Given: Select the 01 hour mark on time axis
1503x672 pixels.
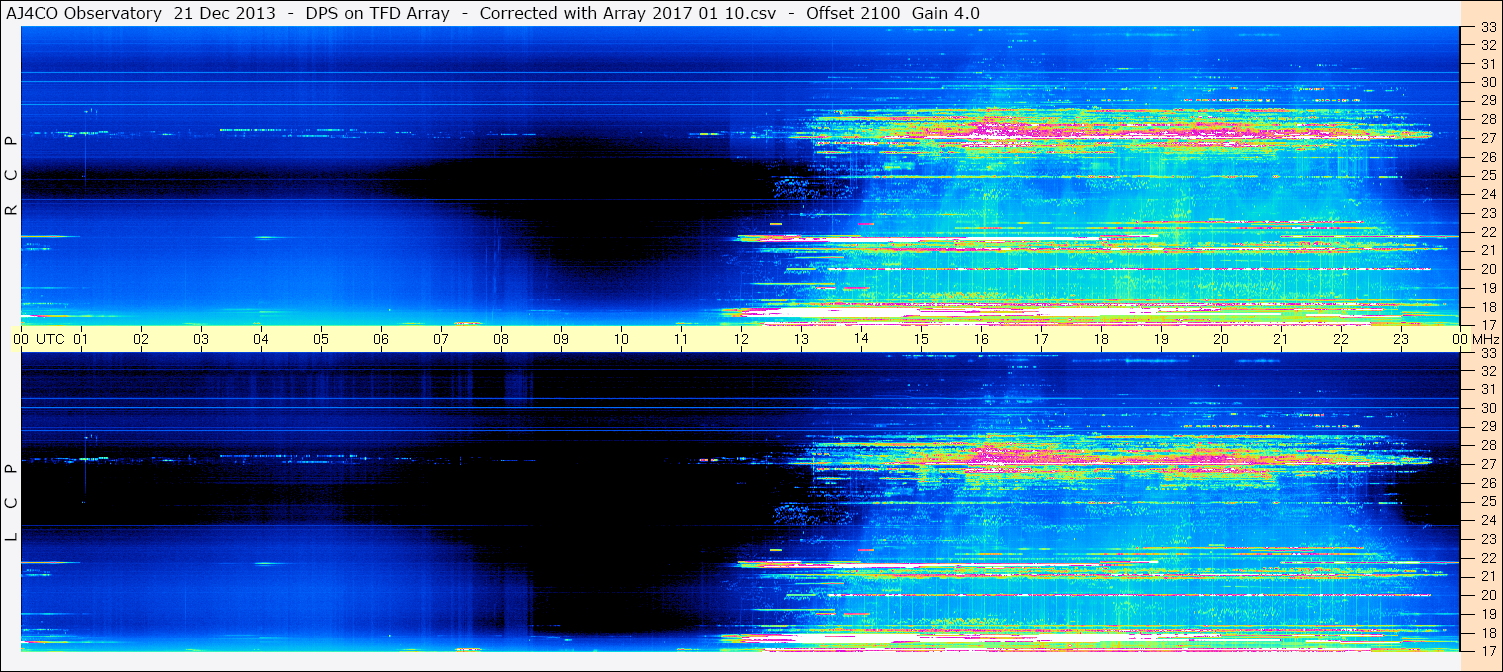Looking at the screenshot, I should [x=81, y=339].
